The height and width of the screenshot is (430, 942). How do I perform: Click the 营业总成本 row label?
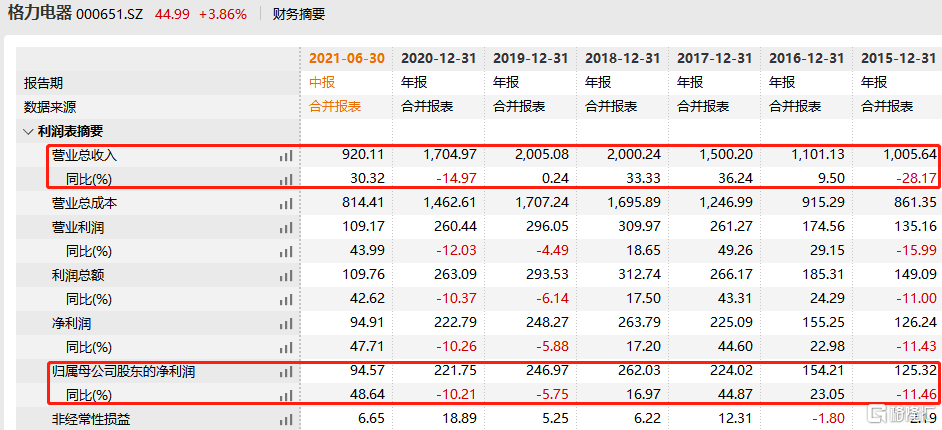point(85,204)
